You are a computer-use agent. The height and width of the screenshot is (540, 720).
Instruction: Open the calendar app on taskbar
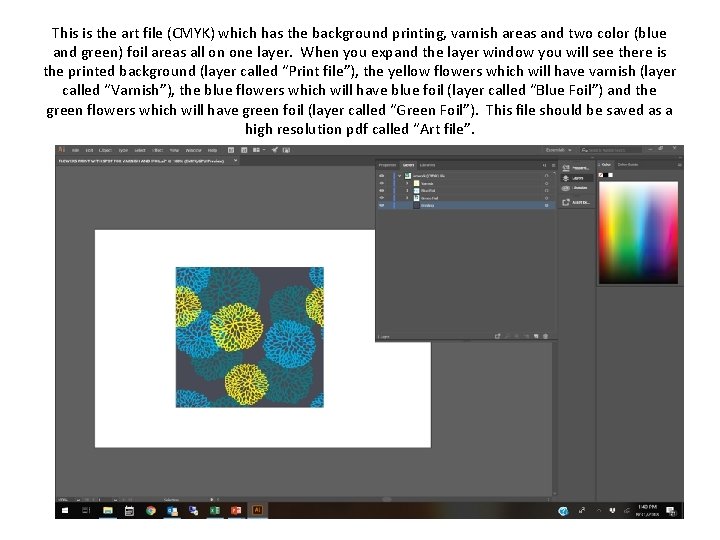click(129, 510)
